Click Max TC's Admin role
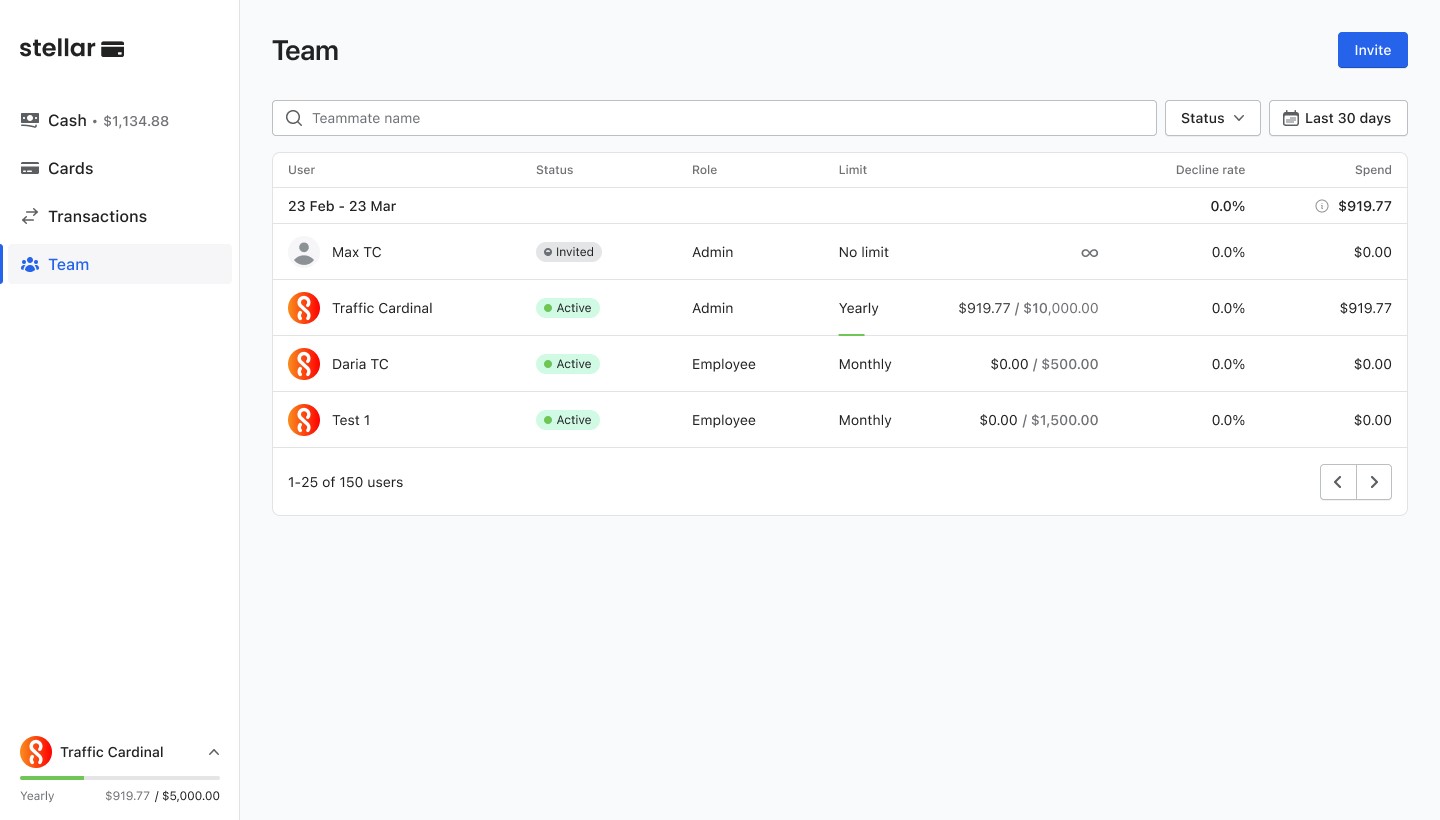1440x820 pixels. 713,252
